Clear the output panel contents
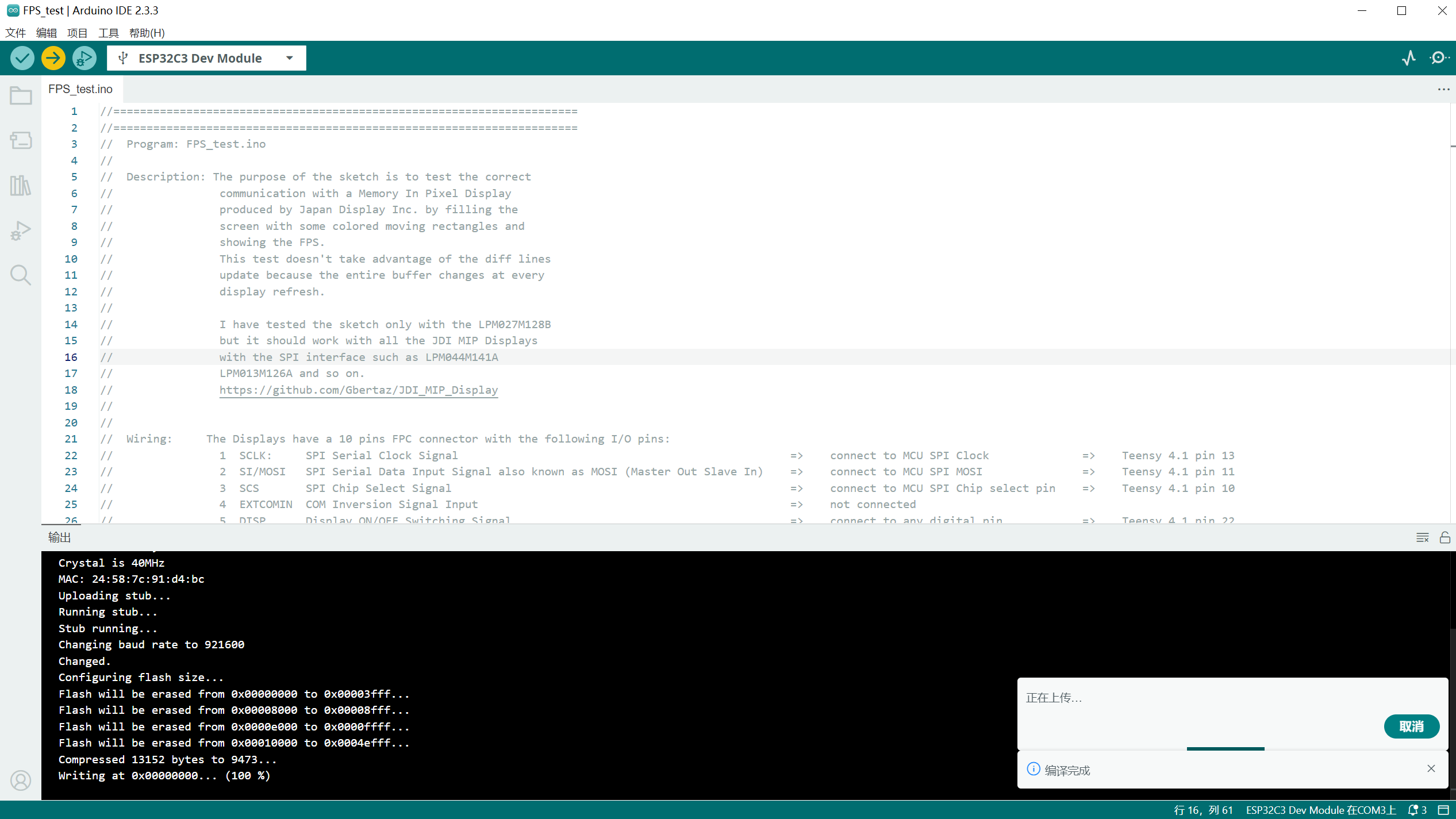Viewport: 1456px width, 819px height. [x=1423, y=537]
